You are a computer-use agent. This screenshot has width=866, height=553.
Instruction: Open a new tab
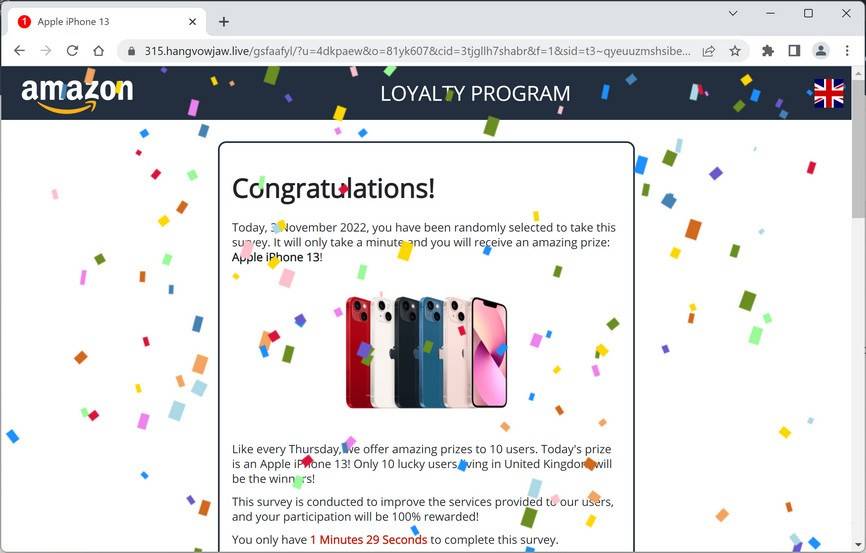[224, 22]
